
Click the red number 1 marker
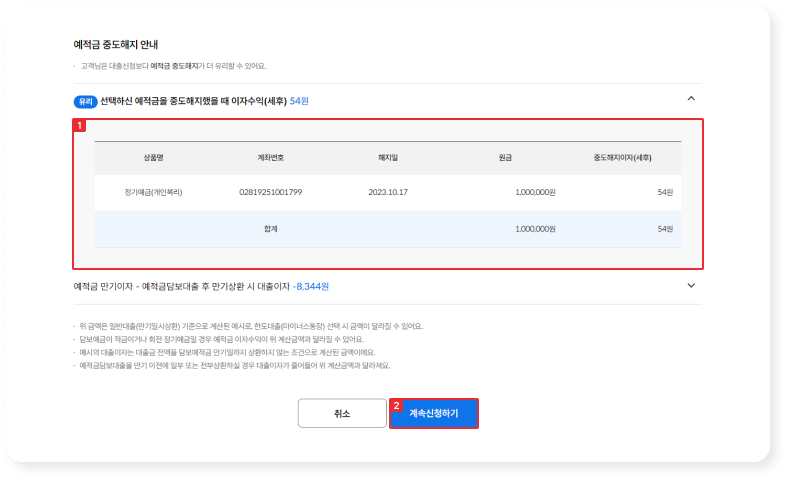[79, 126]
